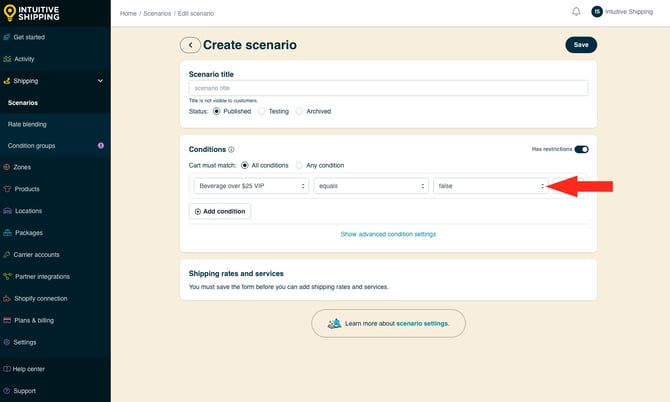Toggle the Has restrictions switch
The width and height of the screenshot is (670, 402).
(x=581, y=149)
